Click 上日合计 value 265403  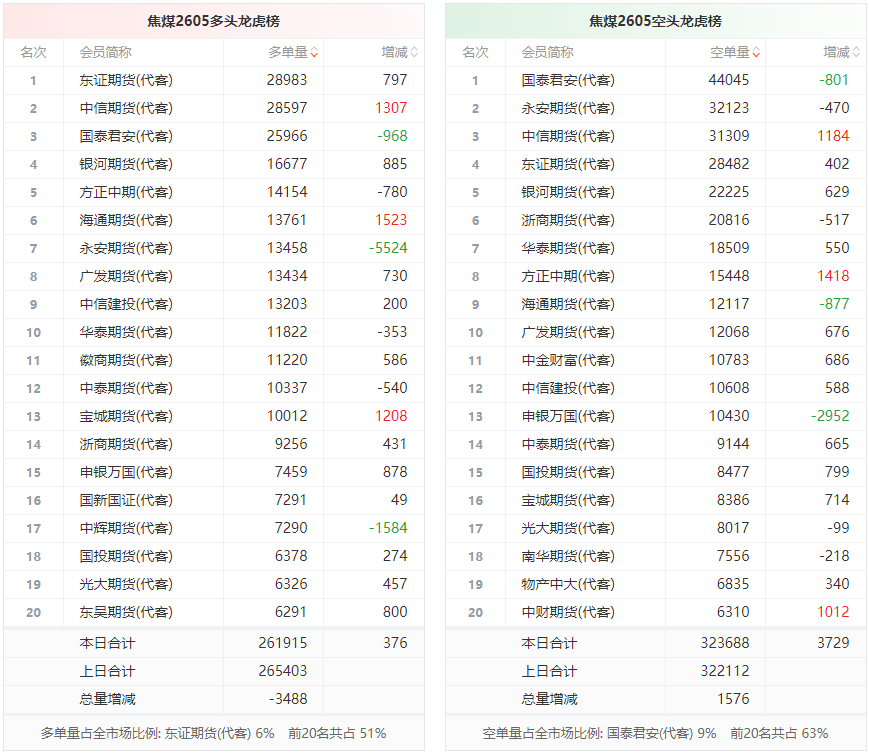(283, 671)
